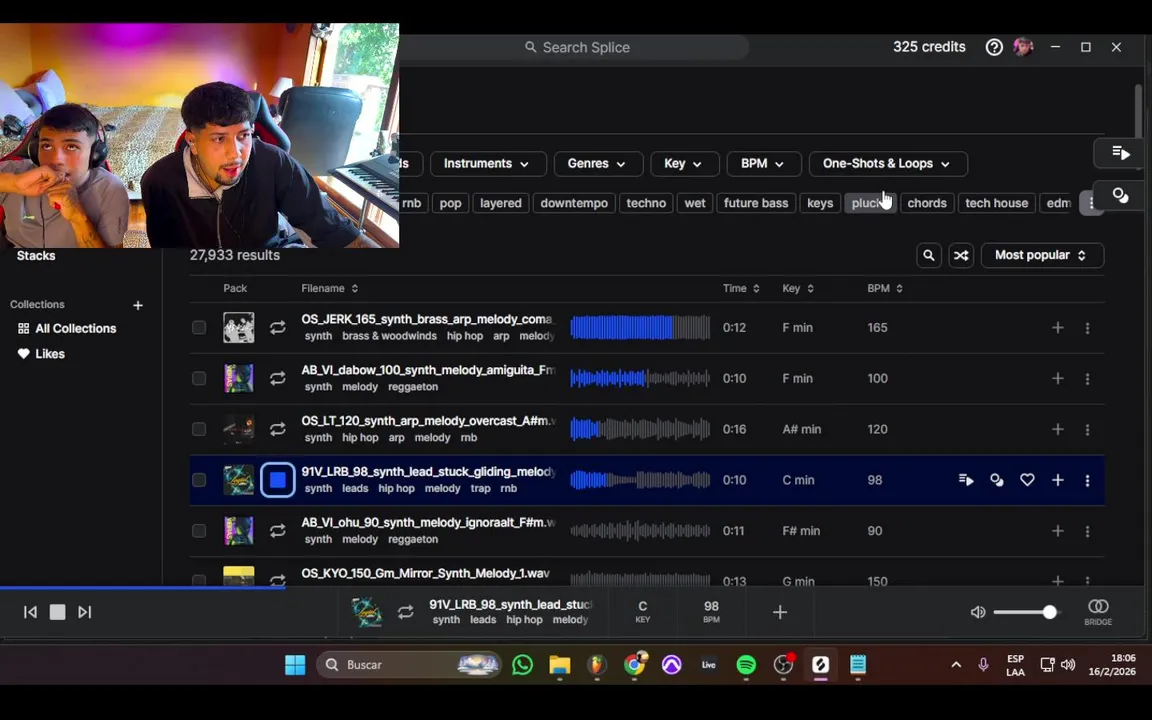Seek in 91V_LRB_98 row waveform
The height and width of the screenshot is (720, 1152).
[x=640, y=480]
